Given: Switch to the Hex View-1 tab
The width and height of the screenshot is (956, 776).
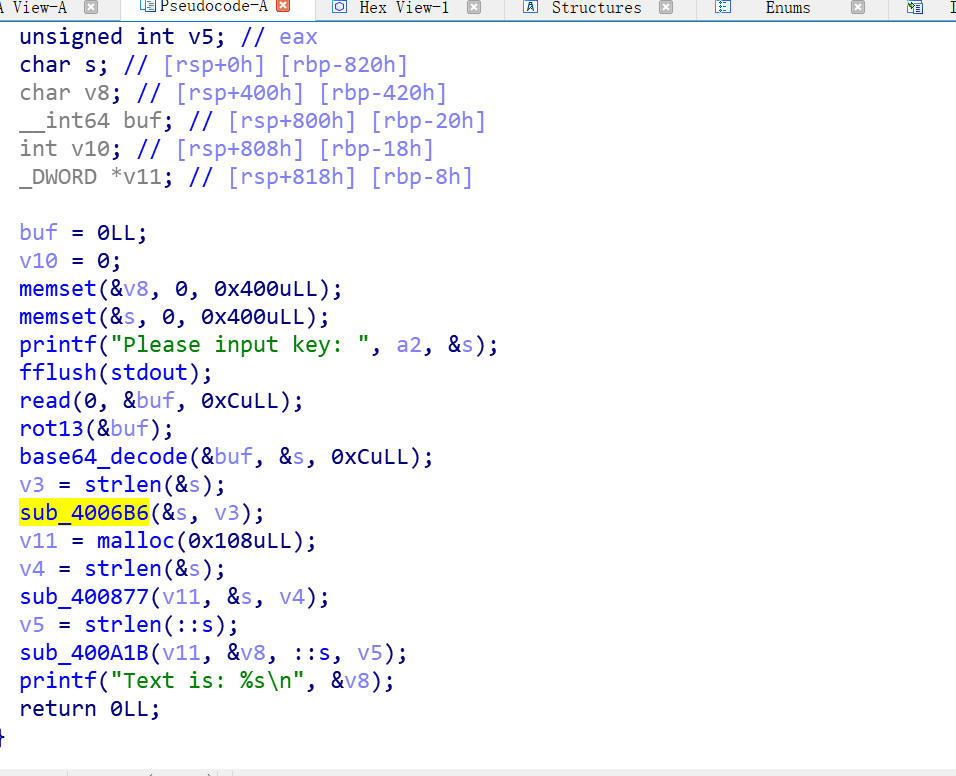Looking at the screenshot, I should point(405,8).
